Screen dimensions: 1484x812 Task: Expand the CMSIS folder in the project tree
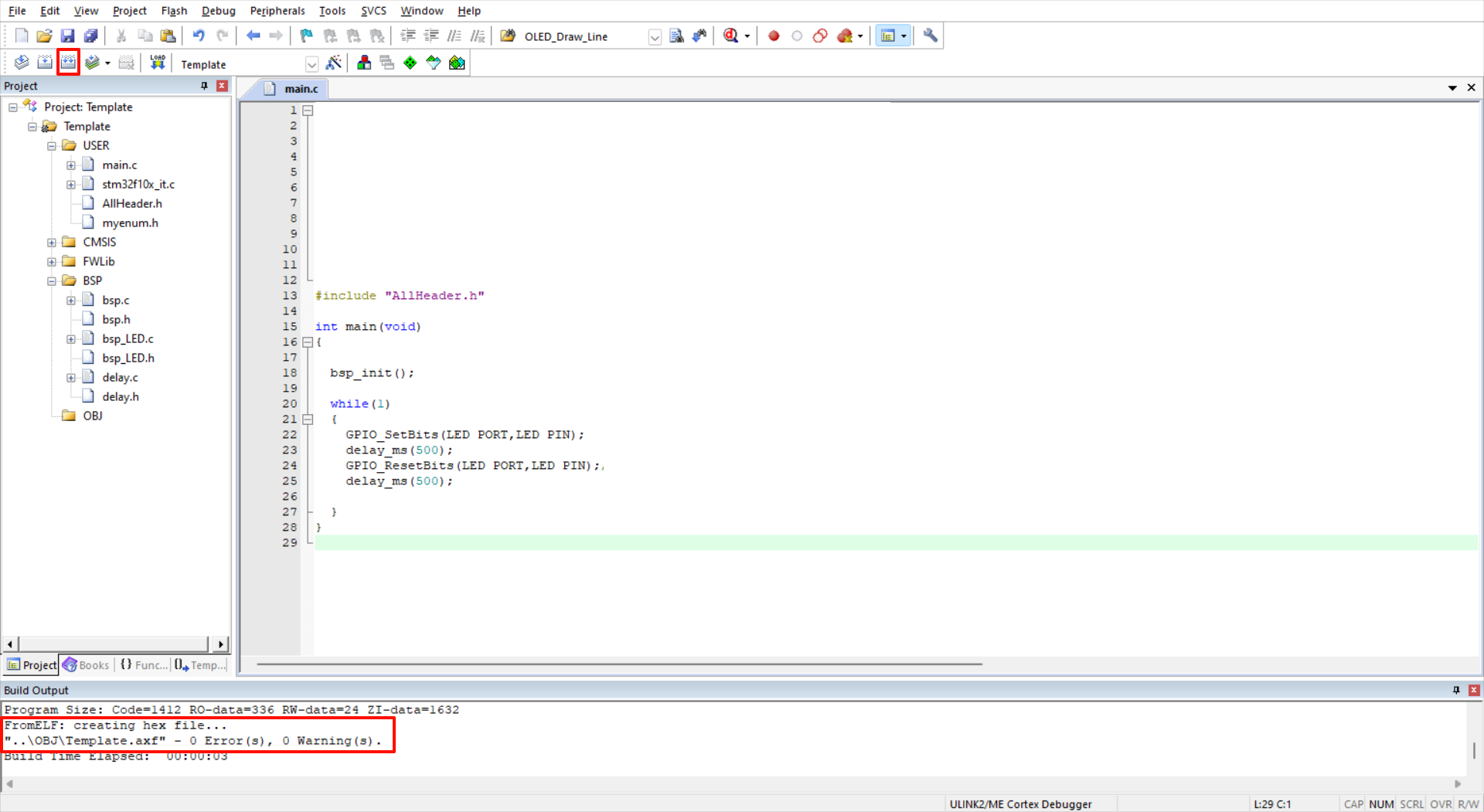pyautogui.click(x=52, y=243)
